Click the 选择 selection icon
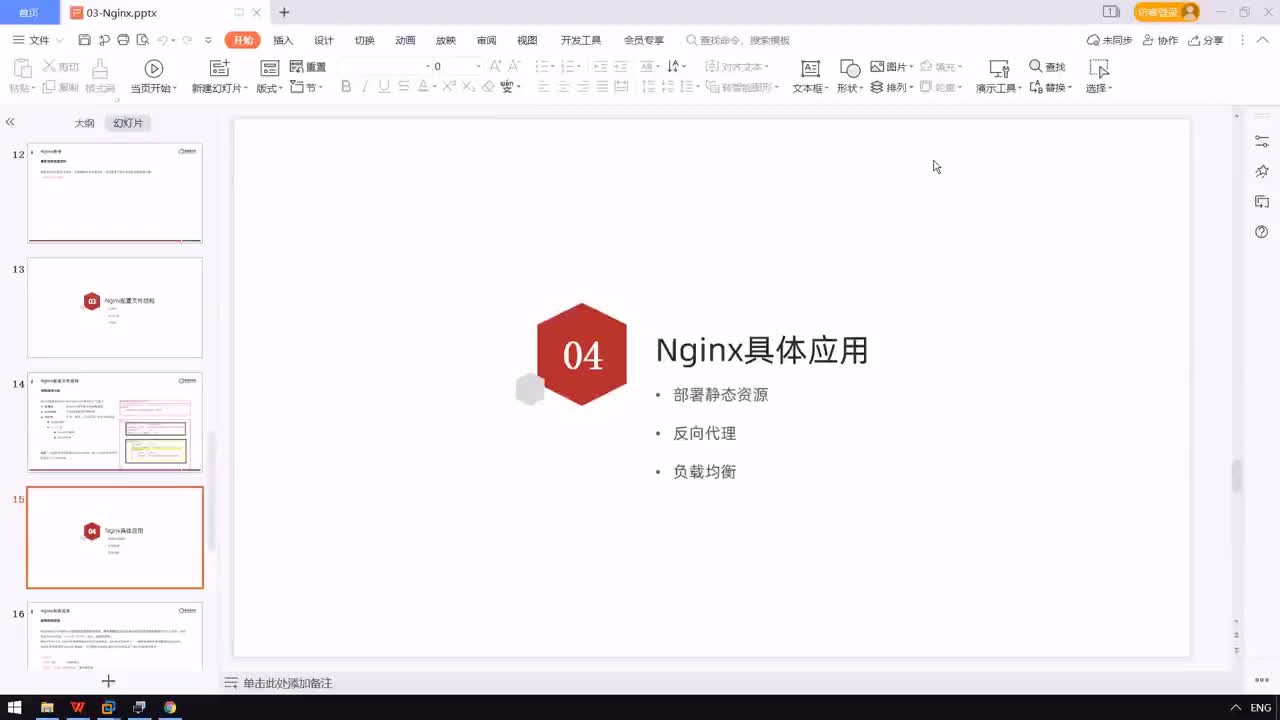 (1099, 68)
